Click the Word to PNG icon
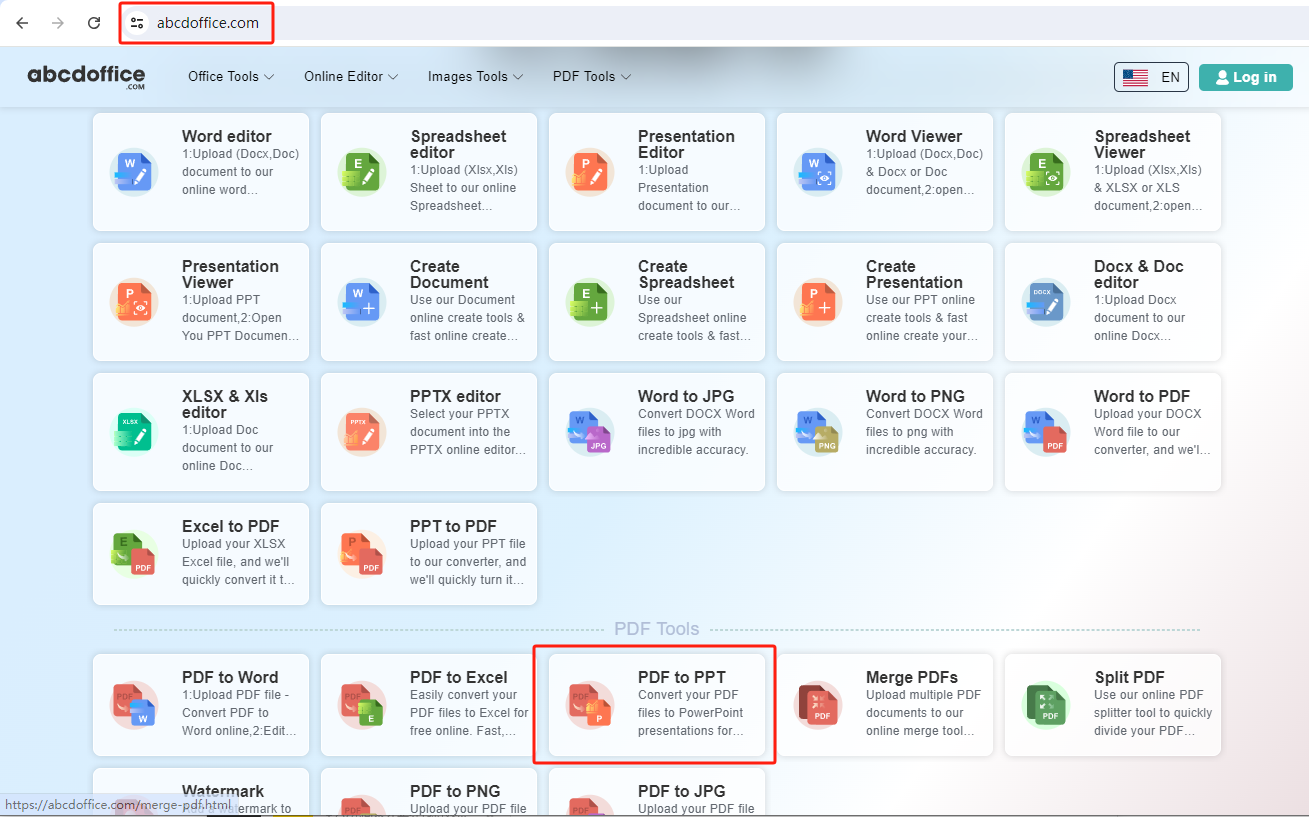This screenshot has height=817, width=1309. (x=818, y=432)
